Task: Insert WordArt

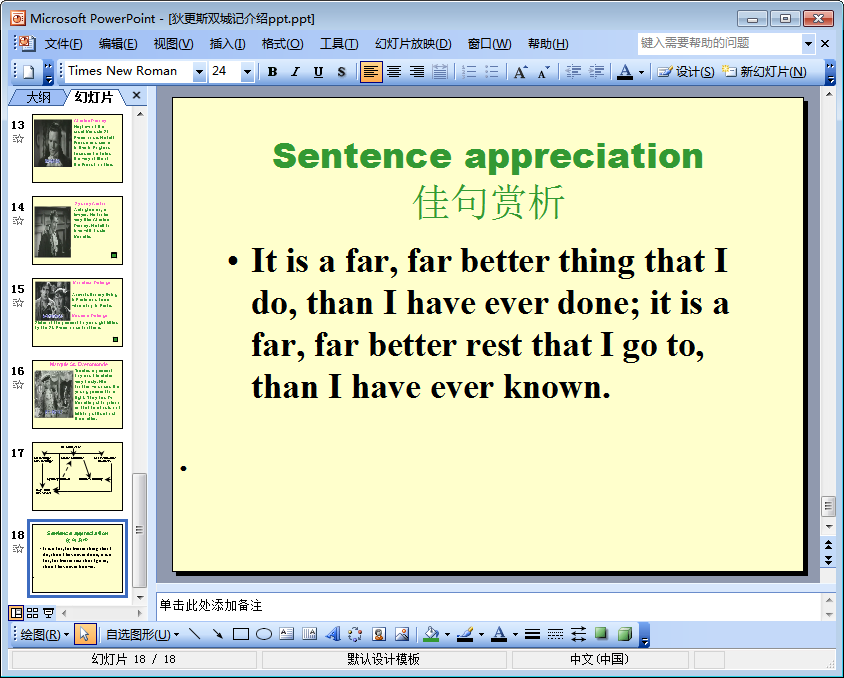Action: [333, 634]
